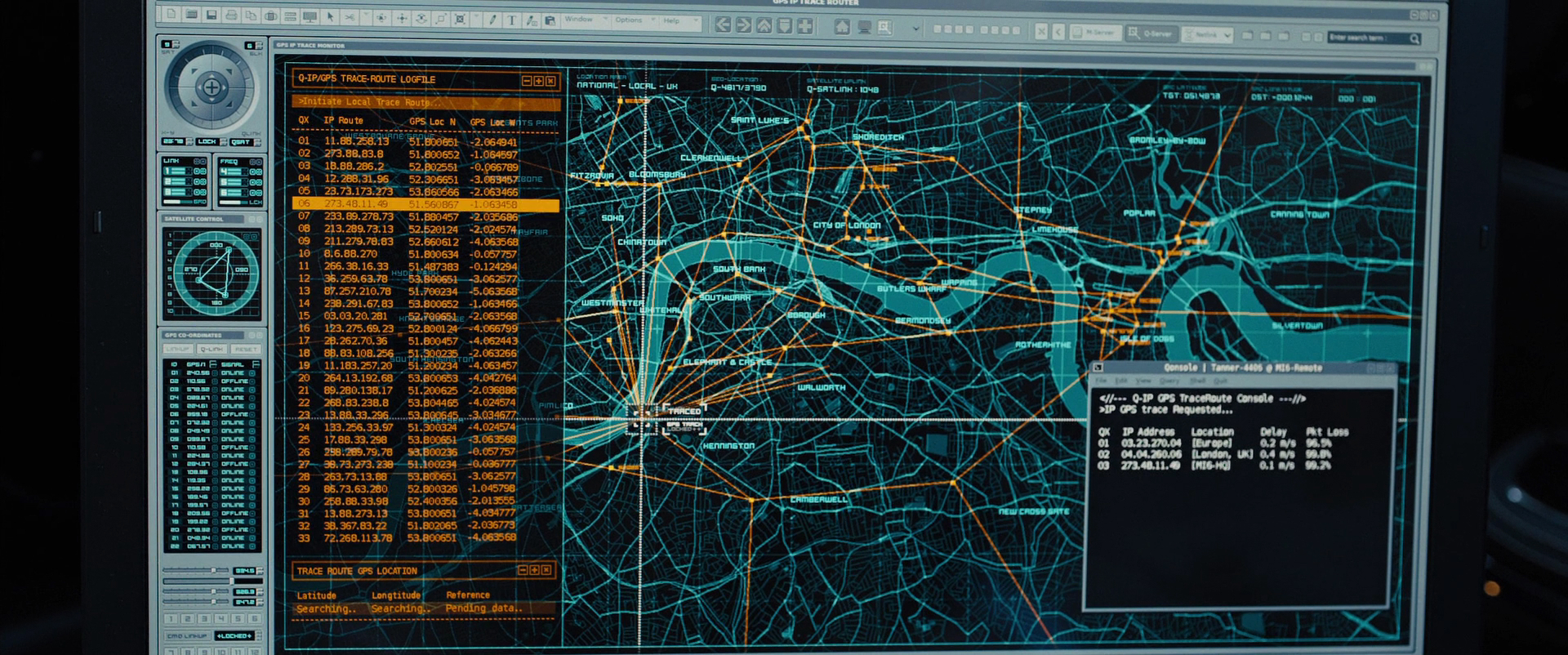Click the Q-LINK button in GPS Co-ordinates
This screenshot has width=1568, height=655.
[213, 350]
